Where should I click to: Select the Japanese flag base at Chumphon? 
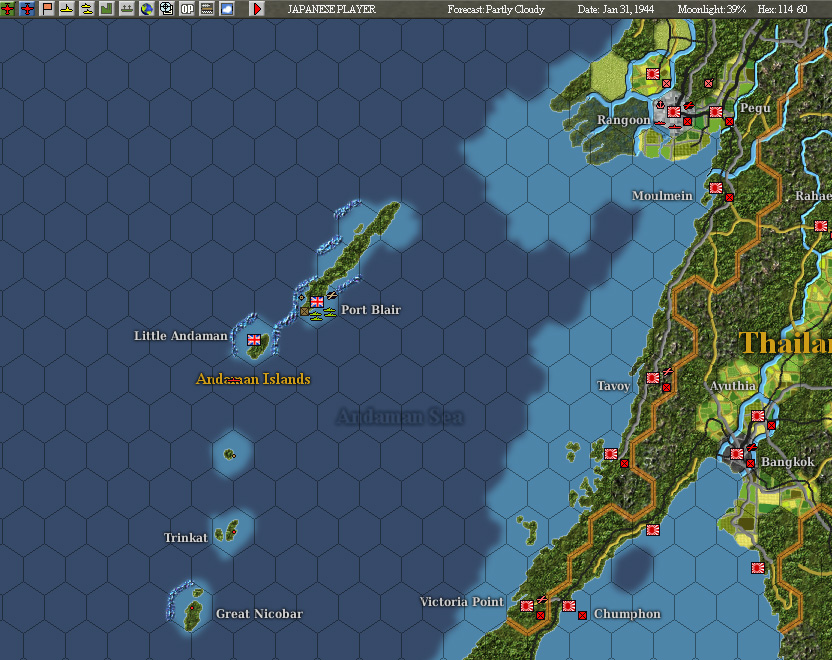point(569,606)
